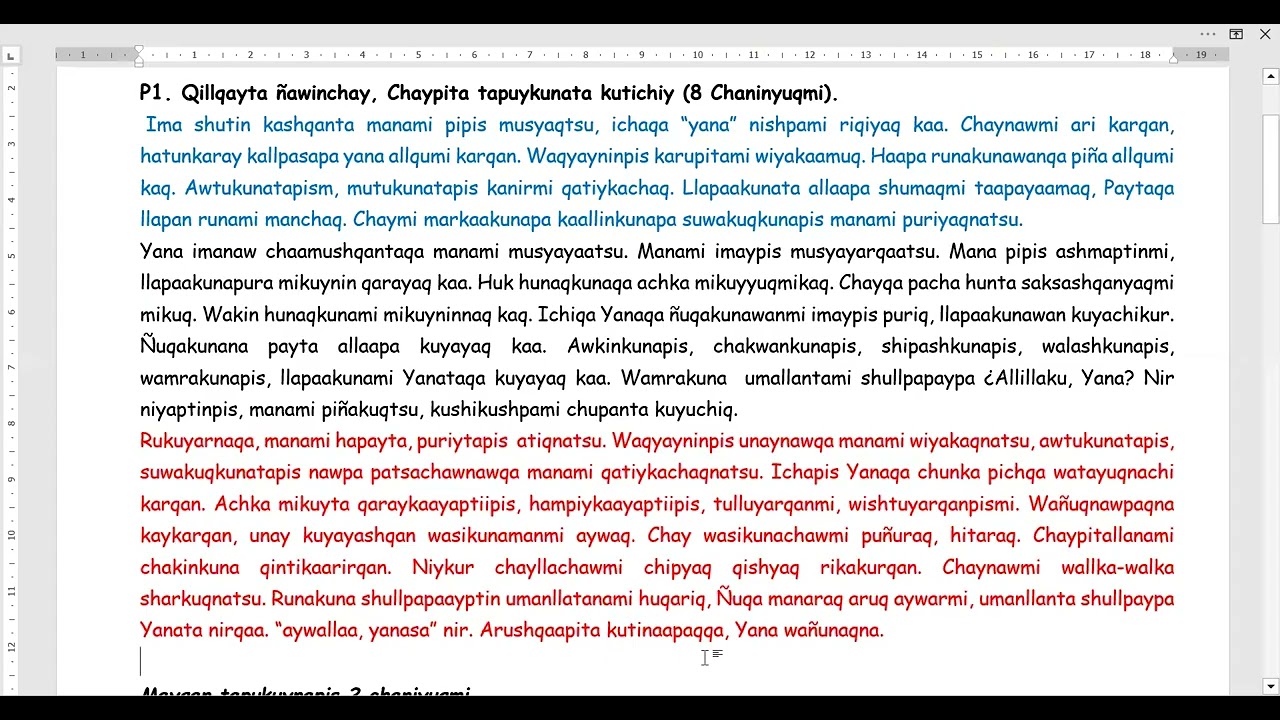Click the red words 'unay kuyayashqan'
The image size is (1280, 720).
point(332,536)
